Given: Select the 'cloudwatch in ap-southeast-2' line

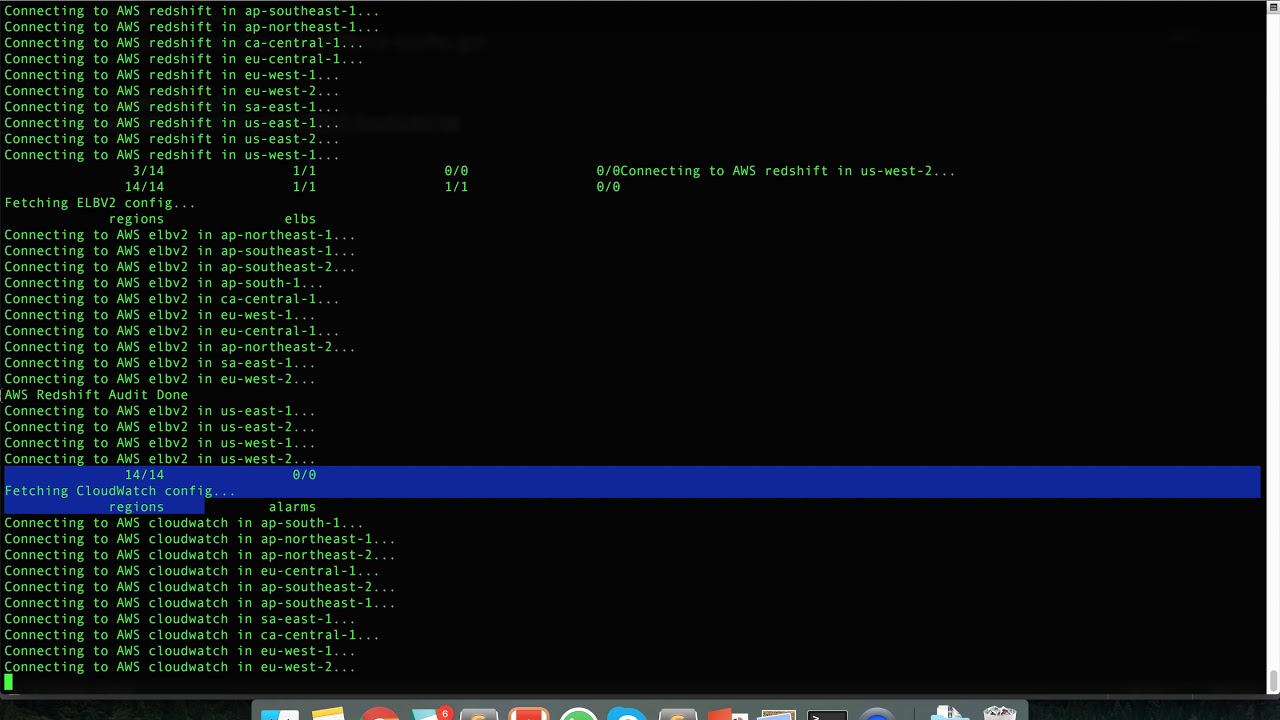Looking at the screenshot, I should coord(200,587).
